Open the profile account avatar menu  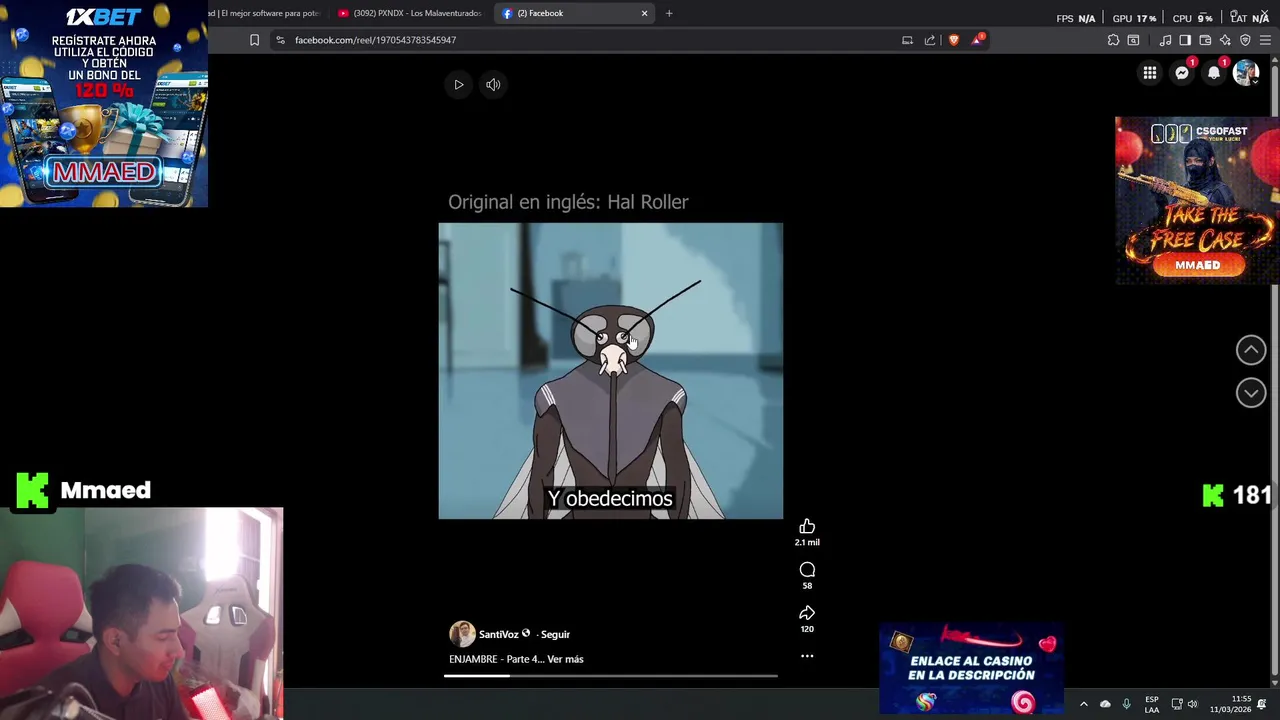[x=1245, y=73]
